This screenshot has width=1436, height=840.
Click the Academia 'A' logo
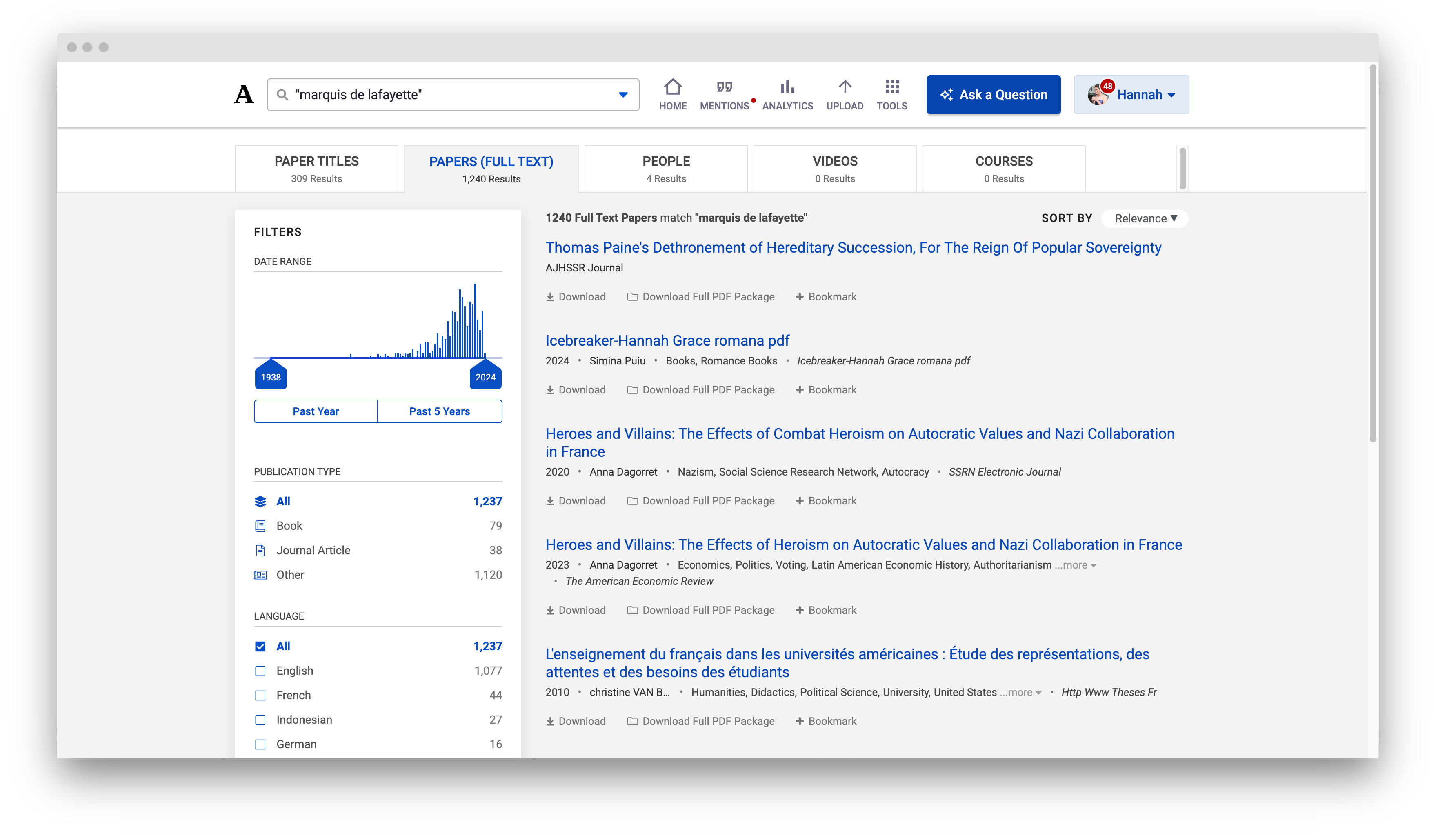tap(244, 94)
